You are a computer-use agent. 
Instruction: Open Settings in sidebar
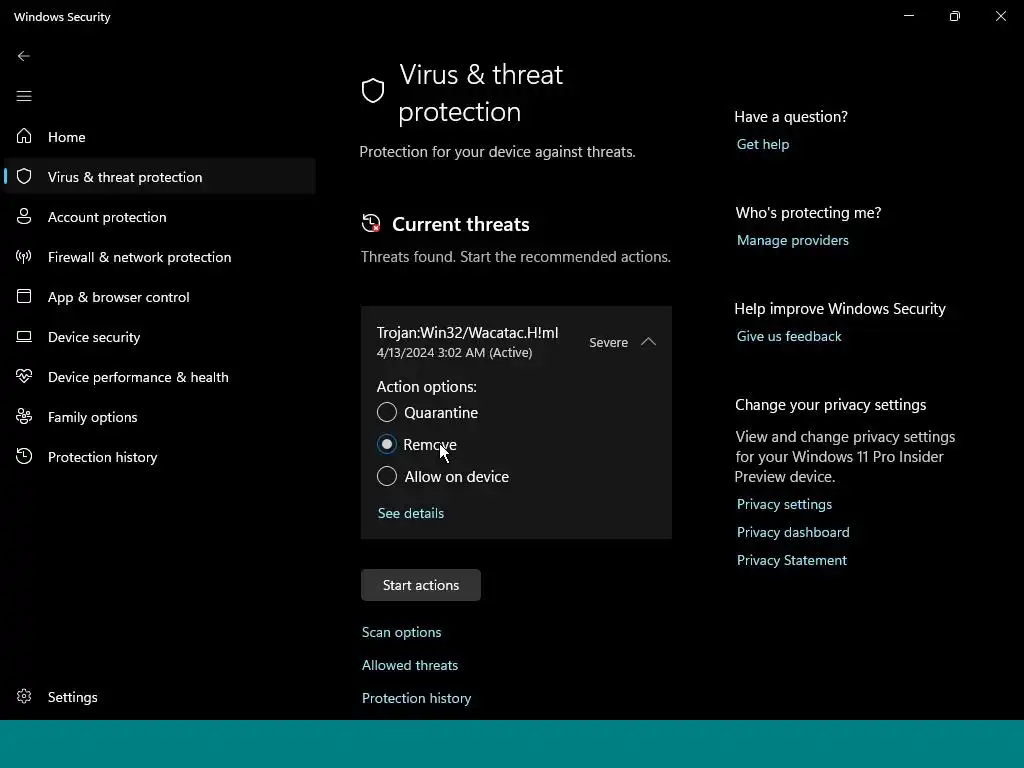tap(160, 697)
